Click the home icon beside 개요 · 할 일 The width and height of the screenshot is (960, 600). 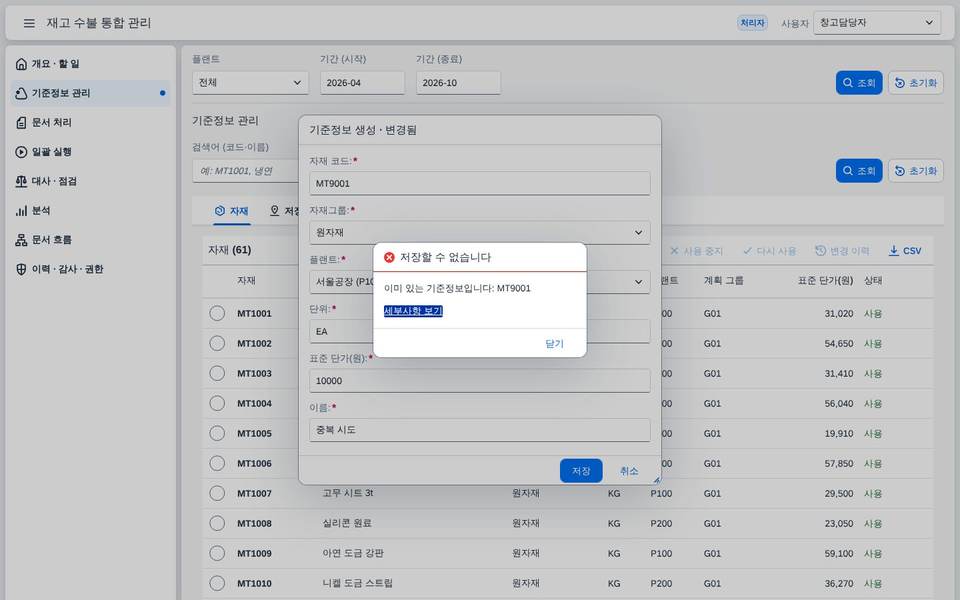(x=21, y=64)
